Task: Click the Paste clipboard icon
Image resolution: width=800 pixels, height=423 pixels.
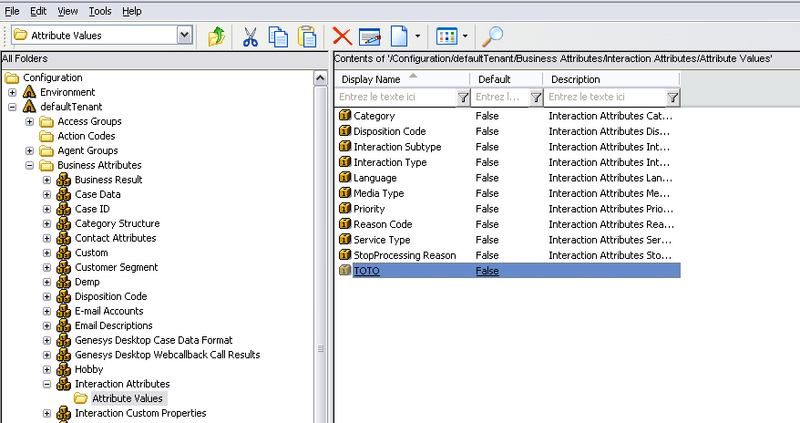Action: coord(307,37)
